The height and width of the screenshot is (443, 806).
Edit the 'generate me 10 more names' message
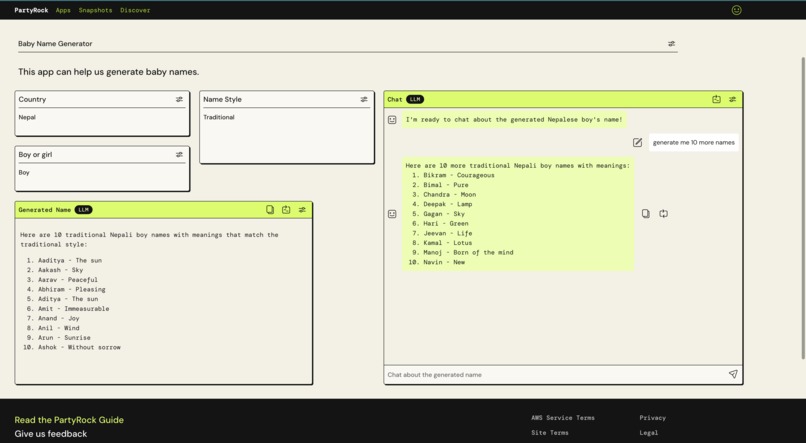coord(637,142)
